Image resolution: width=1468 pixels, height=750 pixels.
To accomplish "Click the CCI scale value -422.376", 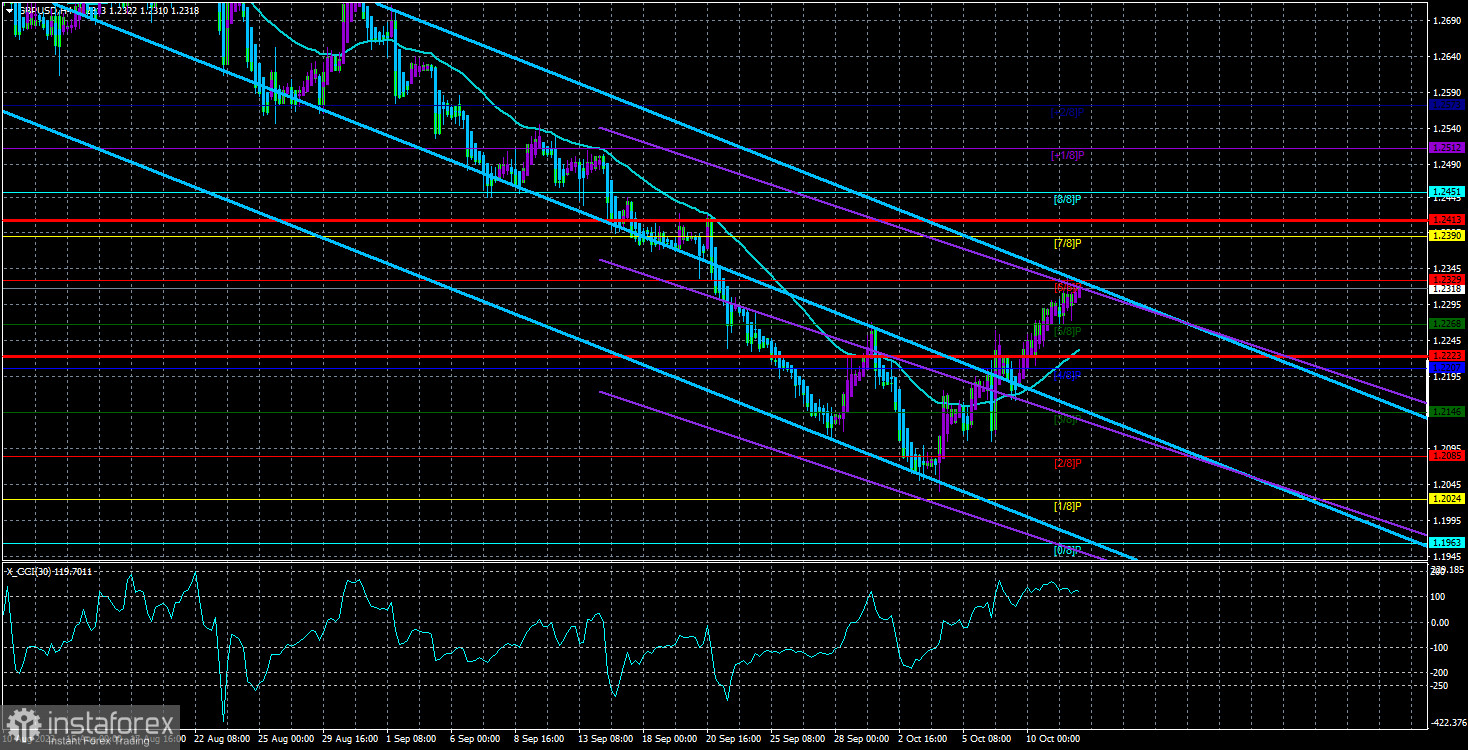I will 1448,722.
